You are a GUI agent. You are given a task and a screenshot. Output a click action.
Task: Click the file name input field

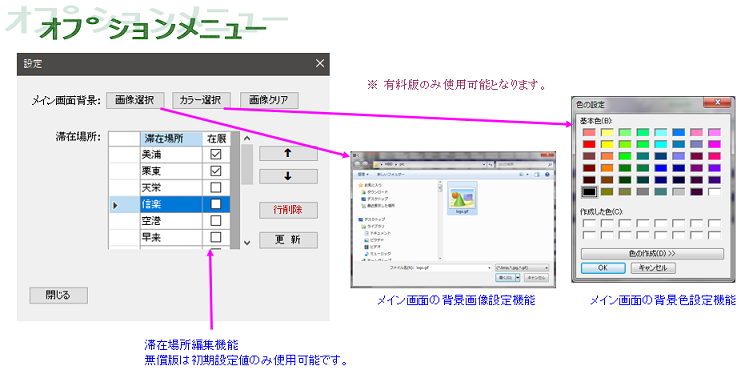[453, 267]
